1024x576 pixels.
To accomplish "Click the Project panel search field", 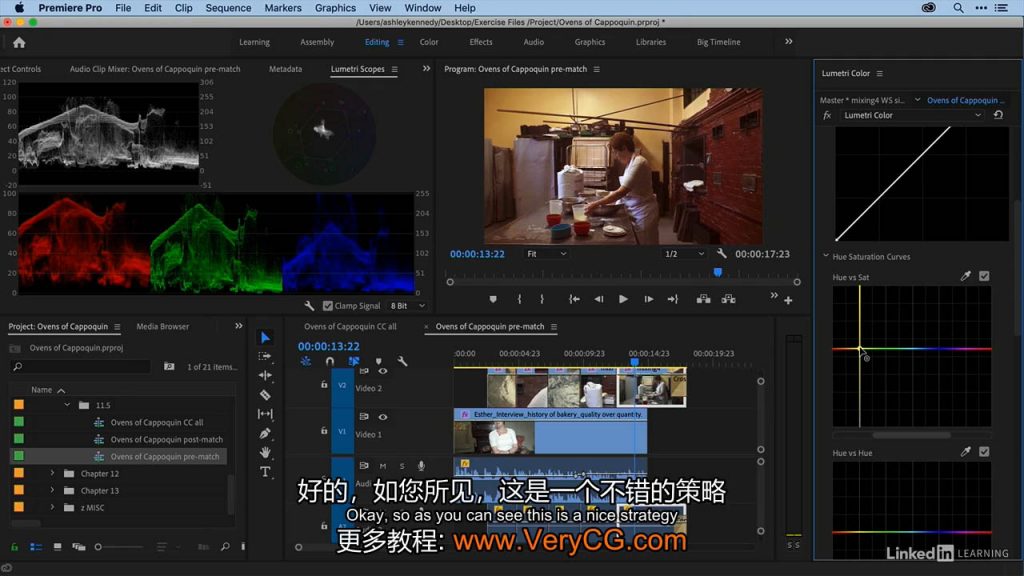I will (x=80, y=367).
